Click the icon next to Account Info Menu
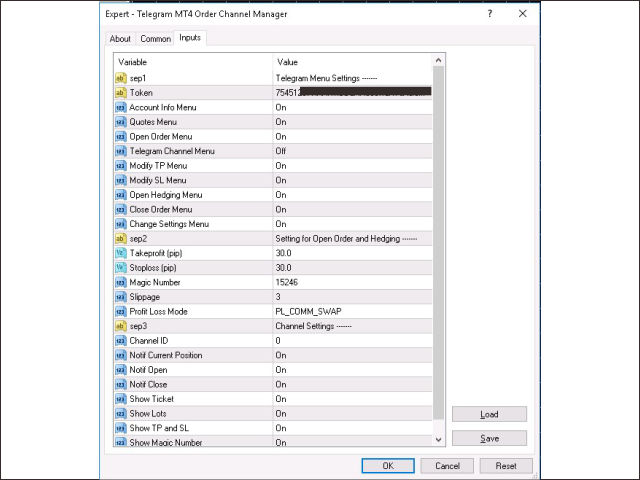The image size is (640, 480). pos(120,107)
